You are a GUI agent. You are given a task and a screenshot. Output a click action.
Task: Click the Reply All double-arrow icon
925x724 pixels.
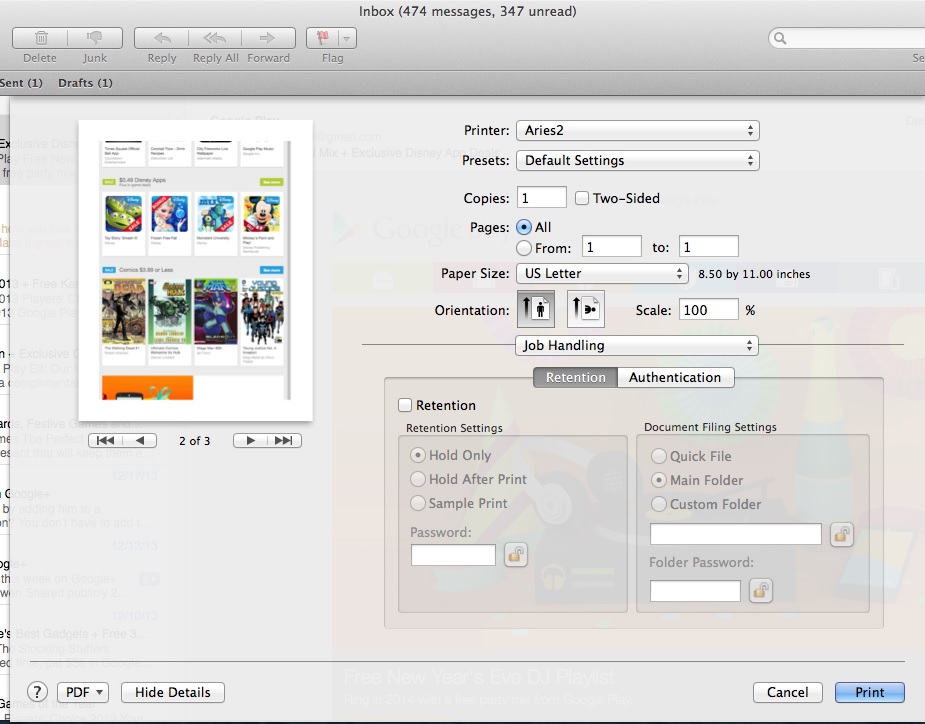click(215, 38)
